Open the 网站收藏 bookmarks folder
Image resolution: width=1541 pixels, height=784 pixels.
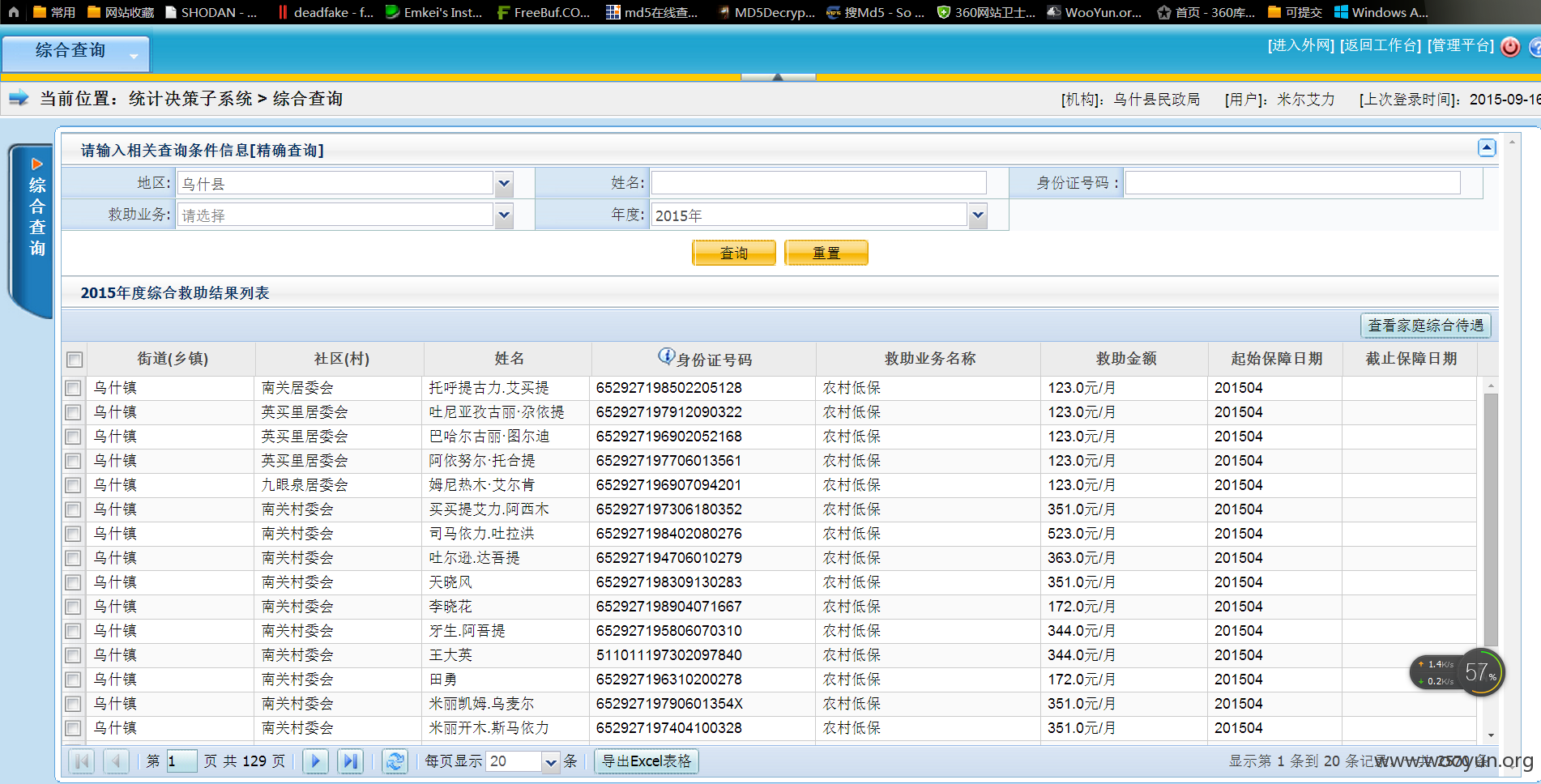coord(121,12)
